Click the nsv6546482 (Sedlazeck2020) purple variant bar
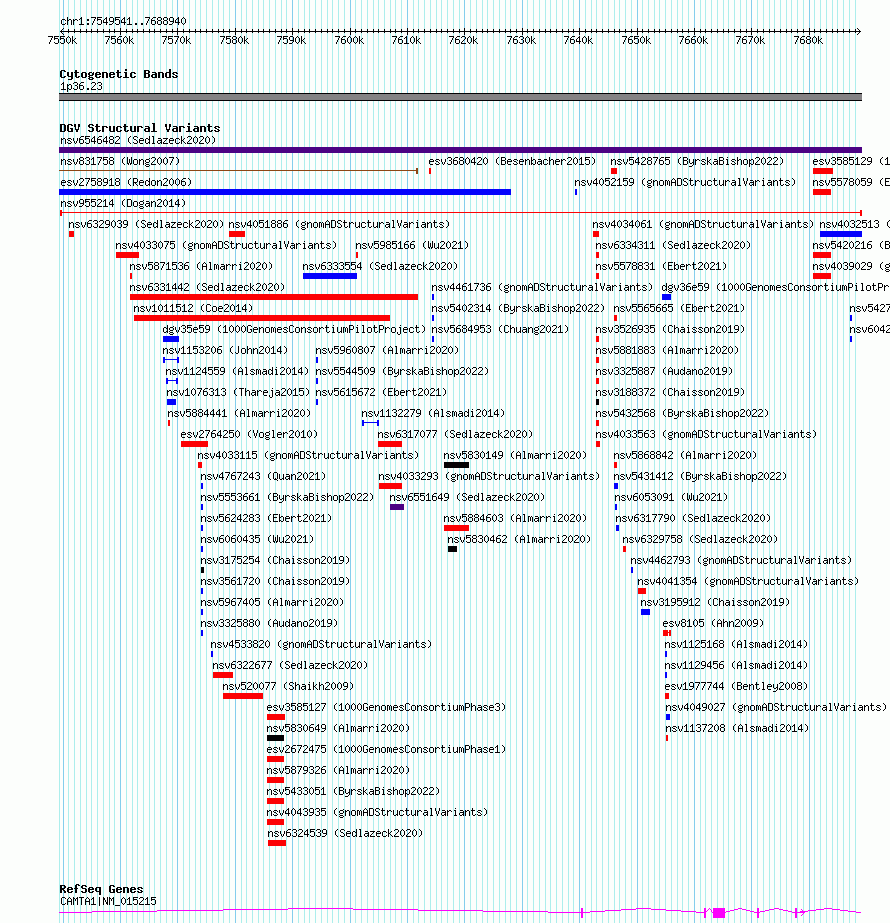 (x=460, y=150)
